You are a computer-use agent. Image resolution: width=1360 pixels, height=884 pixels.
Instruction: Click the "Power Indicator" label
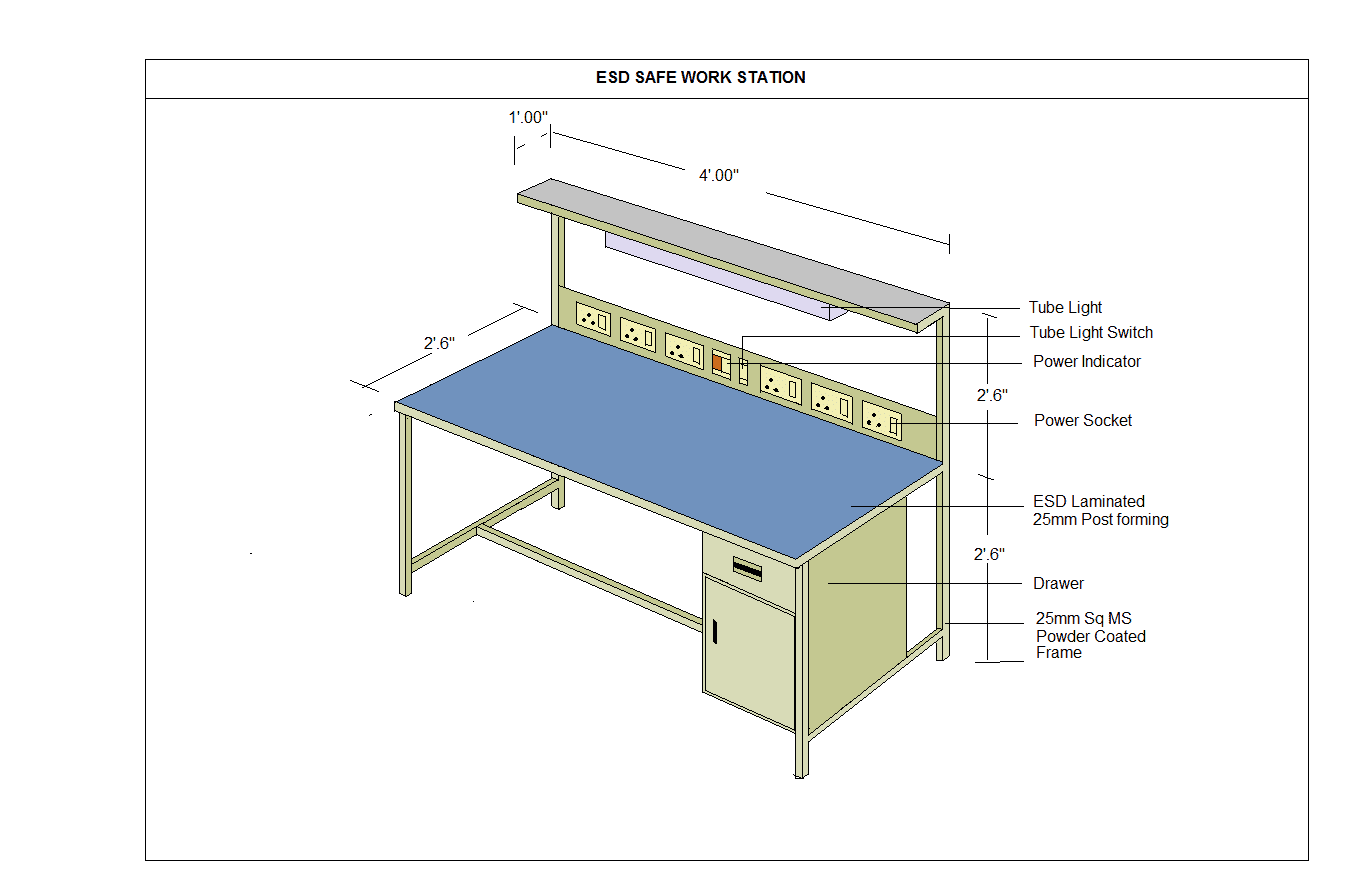[x=1086, y=362]
